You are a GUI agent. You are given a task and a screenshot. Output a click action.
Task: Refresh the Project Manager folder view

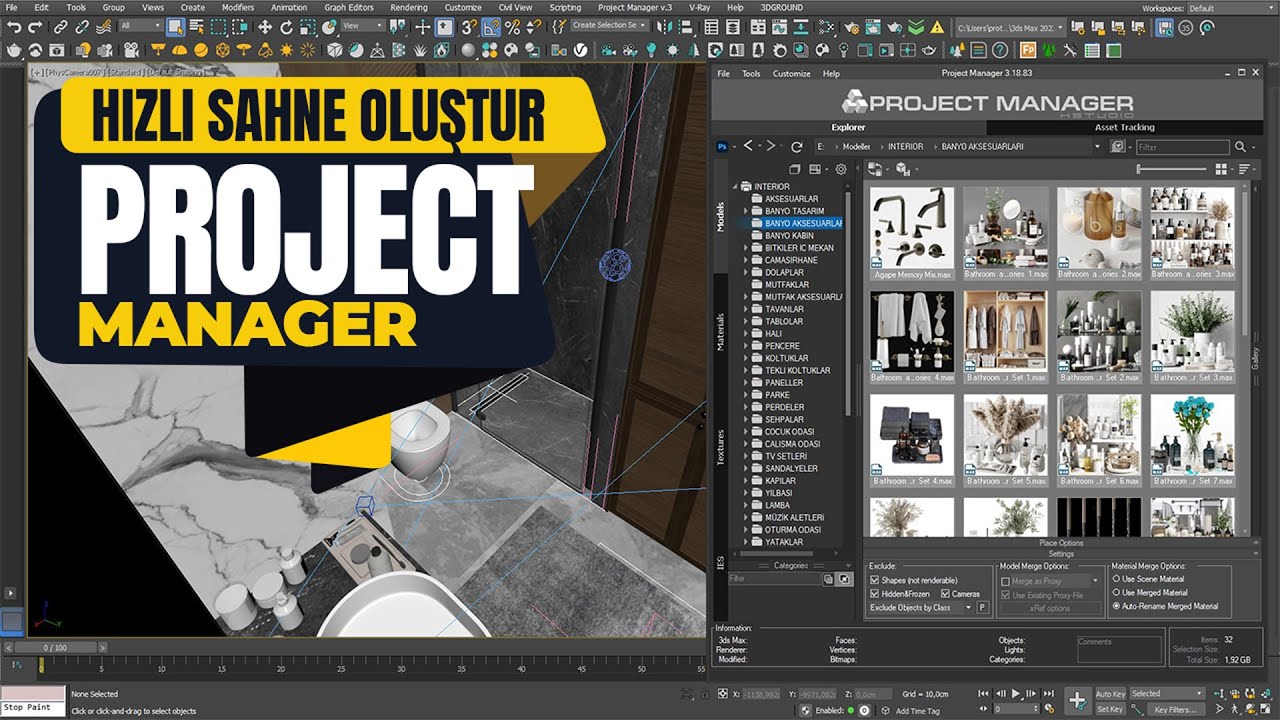tap(796, 146)
